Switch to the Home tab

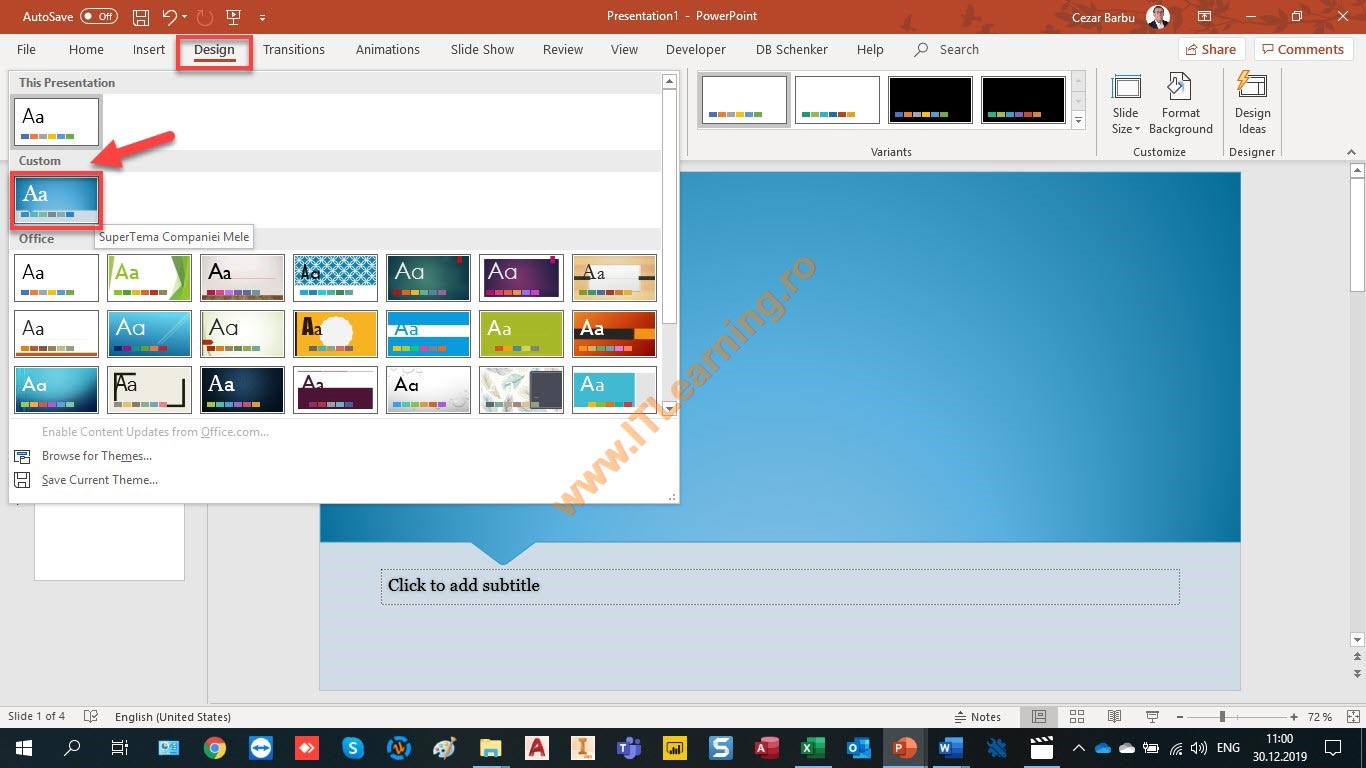point(86,49)
